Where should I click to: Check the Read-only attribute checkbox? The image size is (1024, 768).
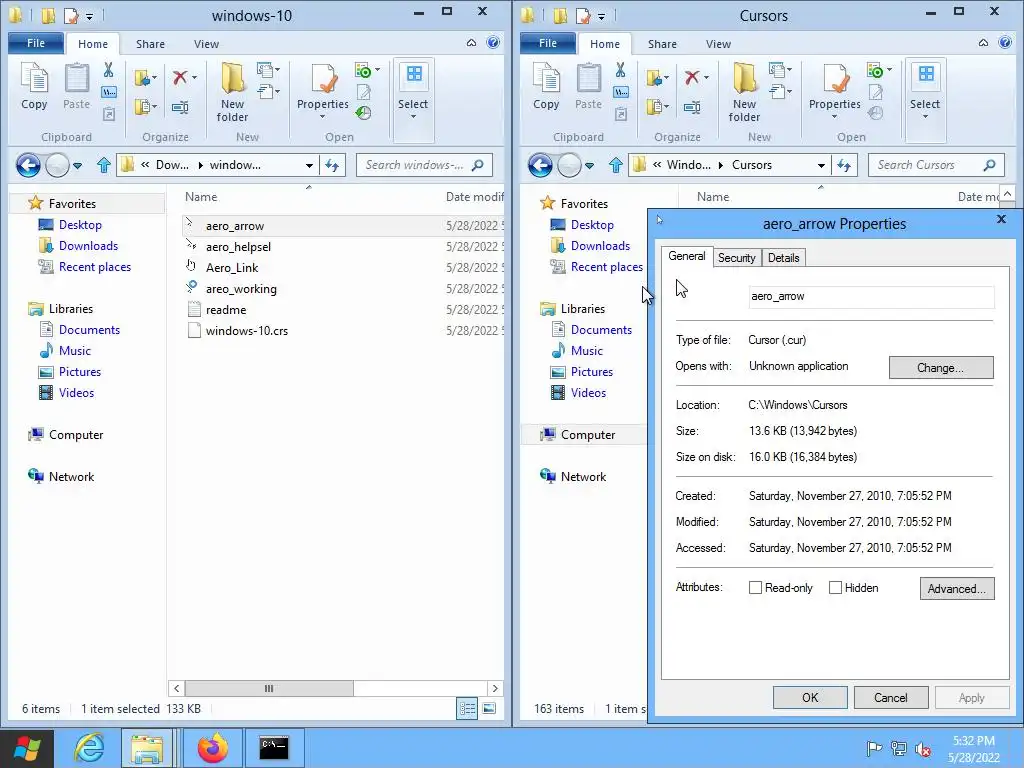pyautogui.click(x=755, y=588)
